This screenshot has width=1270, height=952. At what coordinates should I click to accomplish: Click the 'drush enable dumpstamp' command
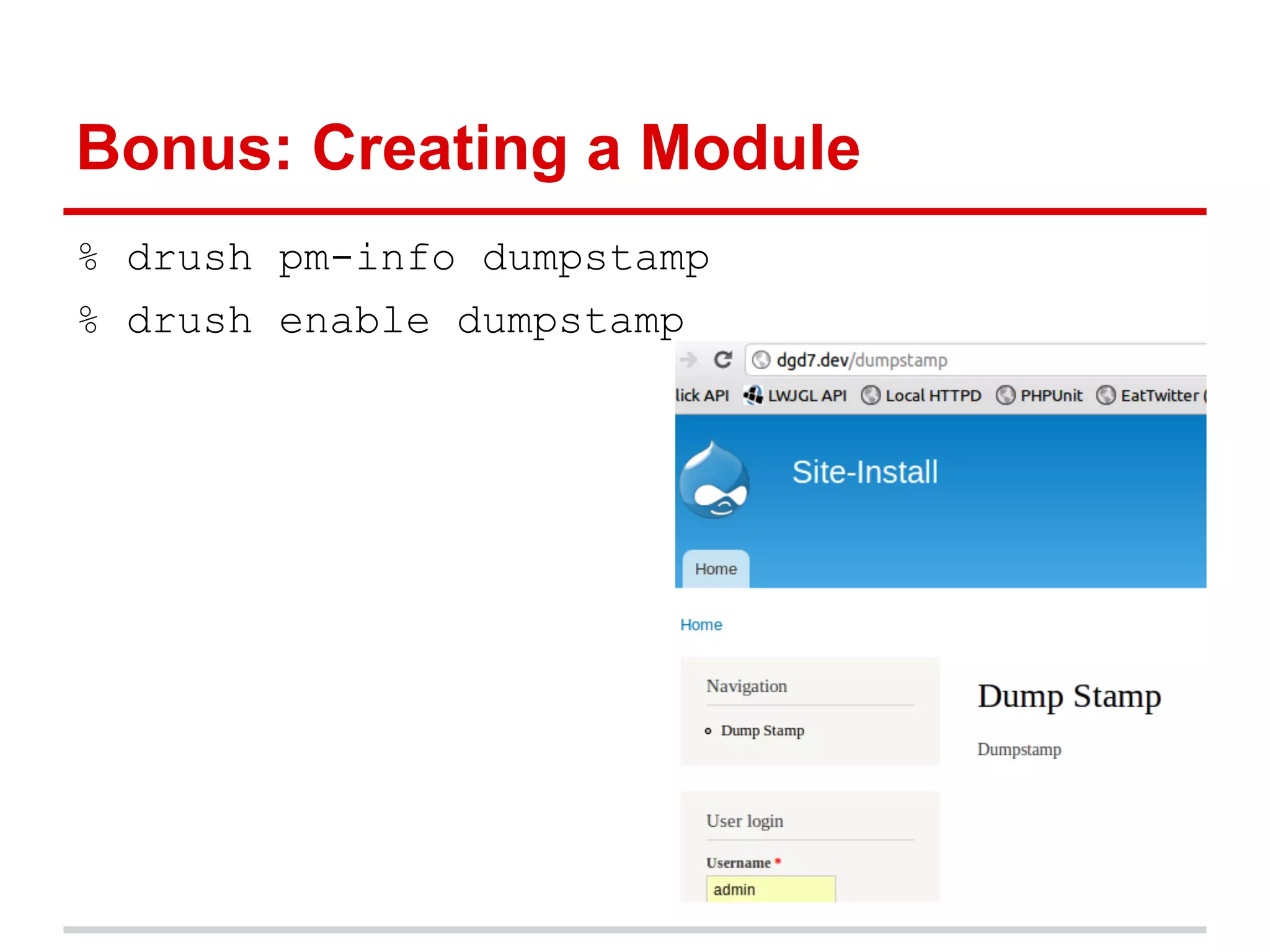click(381, 322)
